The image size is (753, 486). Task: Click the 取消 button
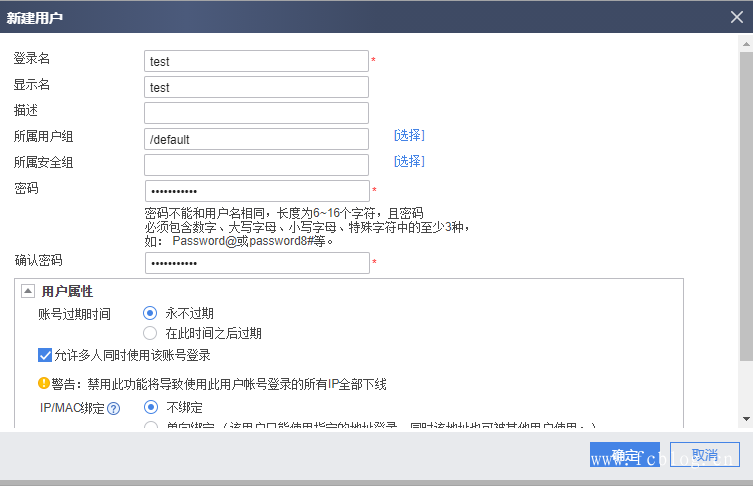pyautogui.click(x=704, y=455)
